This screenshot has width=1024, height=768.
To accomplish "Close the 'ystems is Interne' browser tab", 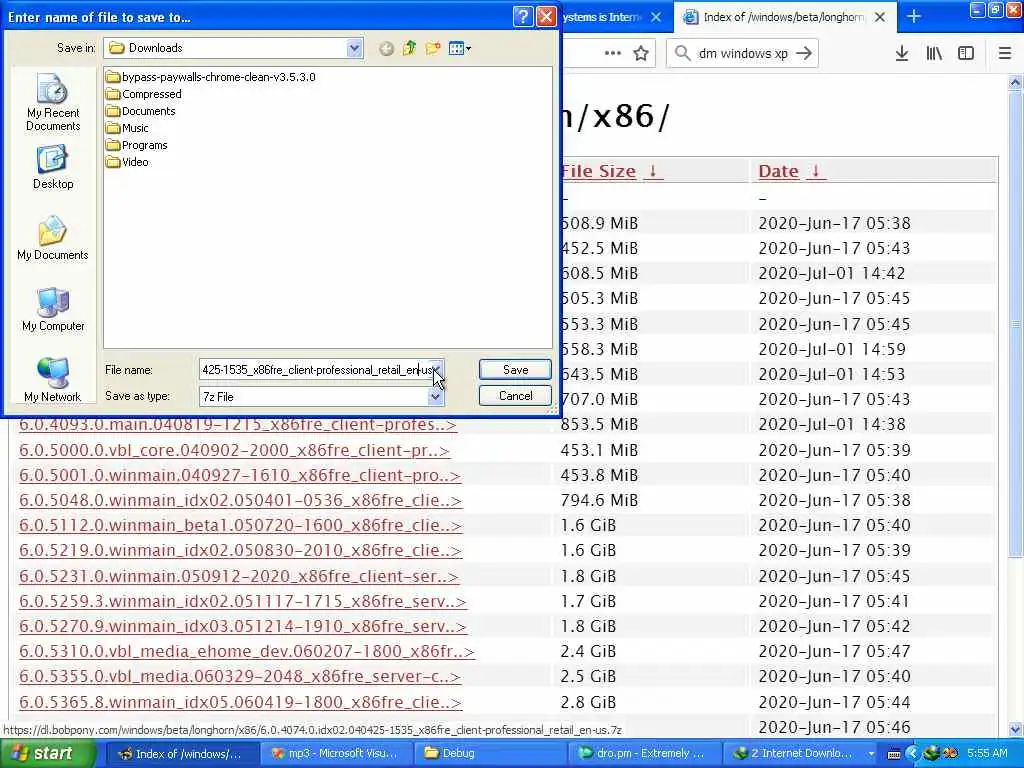I will pyautogui.click(x=656, y=17).
